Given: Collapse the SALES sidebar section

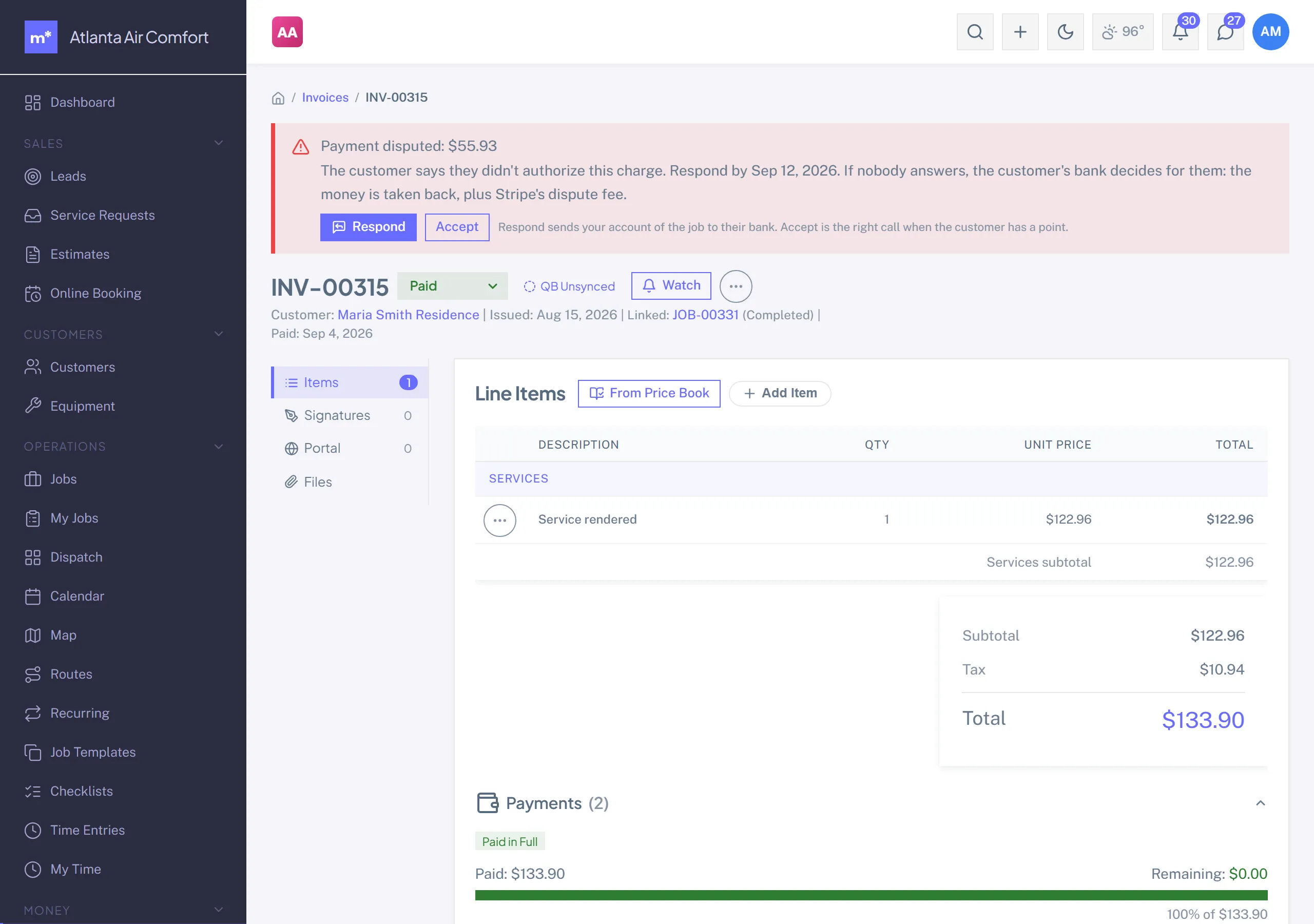Looking at the screenshot, I should click(x=218, y=143).
